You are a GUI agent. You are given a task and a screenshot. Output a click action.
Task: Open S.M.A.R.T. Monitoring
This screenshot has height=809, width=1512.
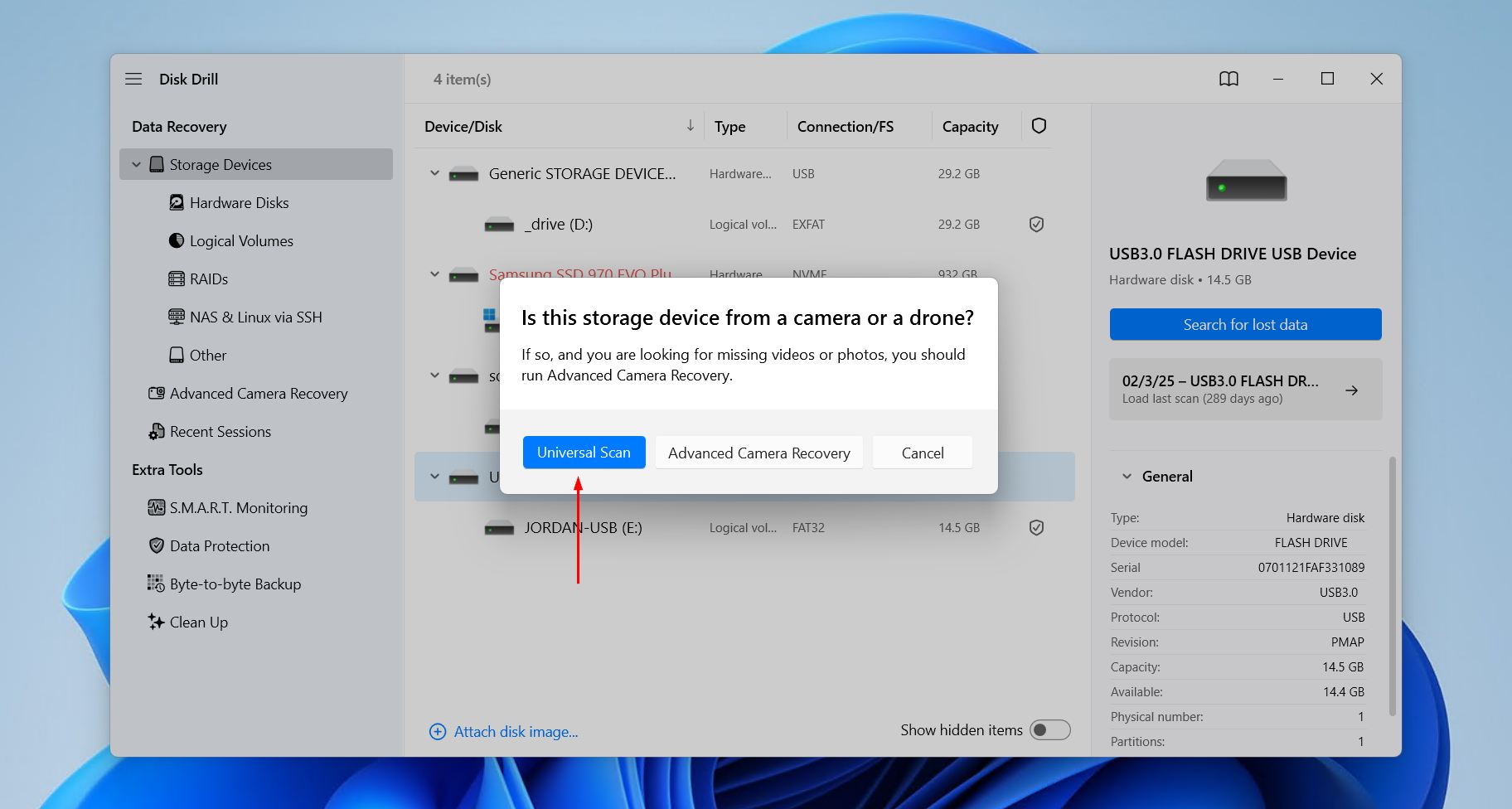pyautogui.click(x=238, y=507)
